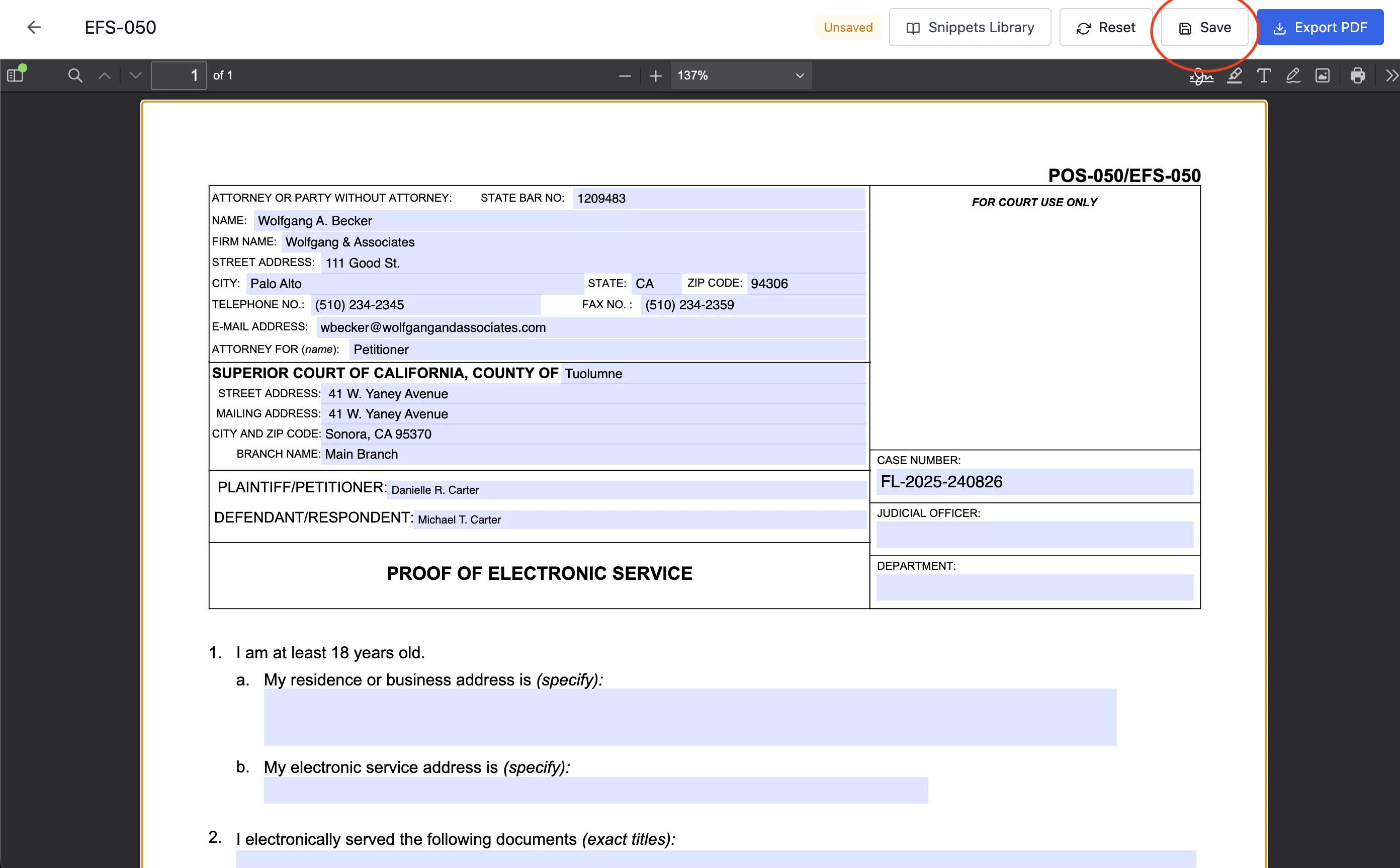1400x868 pixels.
Task: Edit Branch Name field Main Branch
Action: coord(593,454)
